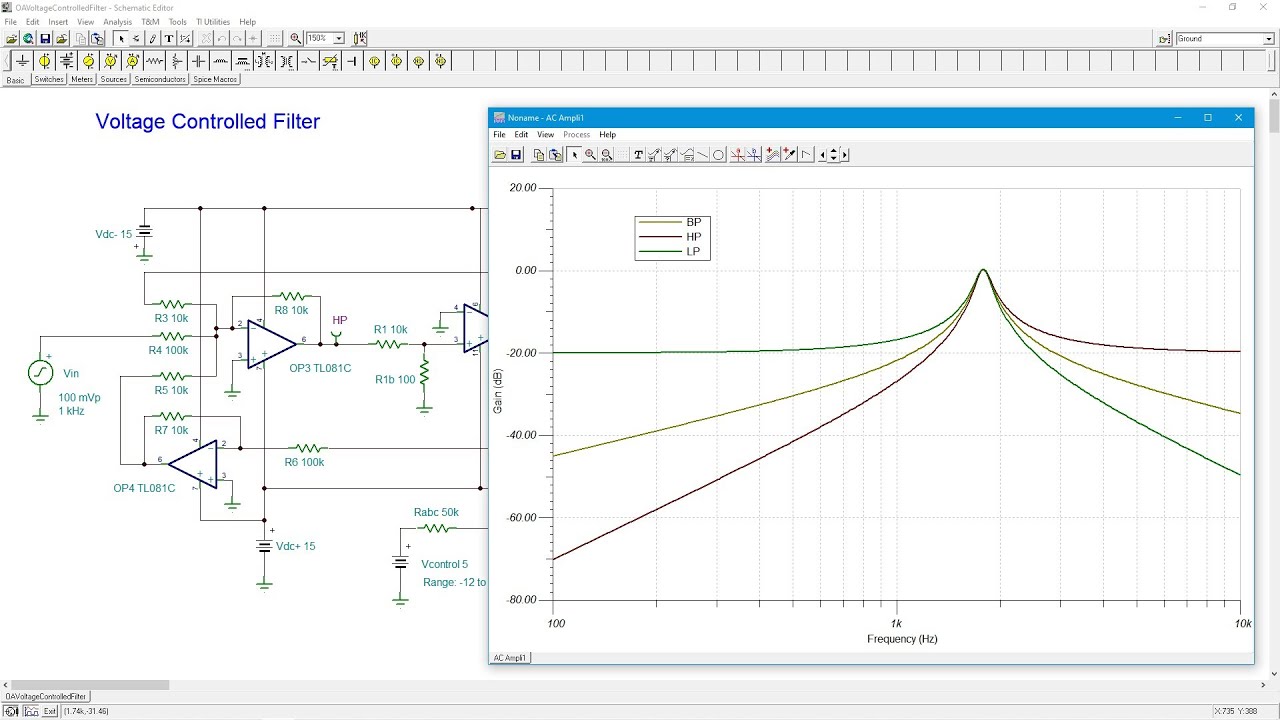
Task: Select the capacitor component icon
Action: coord(198,61)
